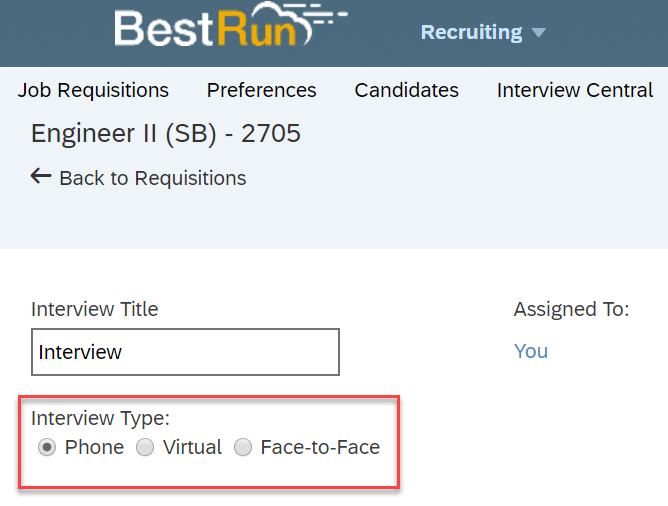Pick the Face-to-Face radio button
Image resolution: width=668 pixels, height=506 pixels.
click(x=243, y=447)
